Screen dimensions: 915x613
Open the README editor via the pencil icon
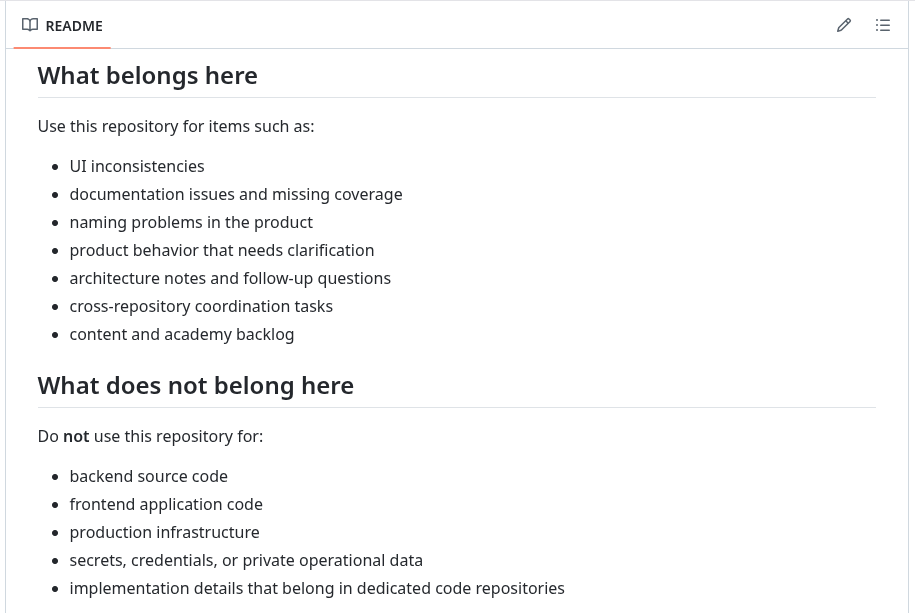[843, 24]
